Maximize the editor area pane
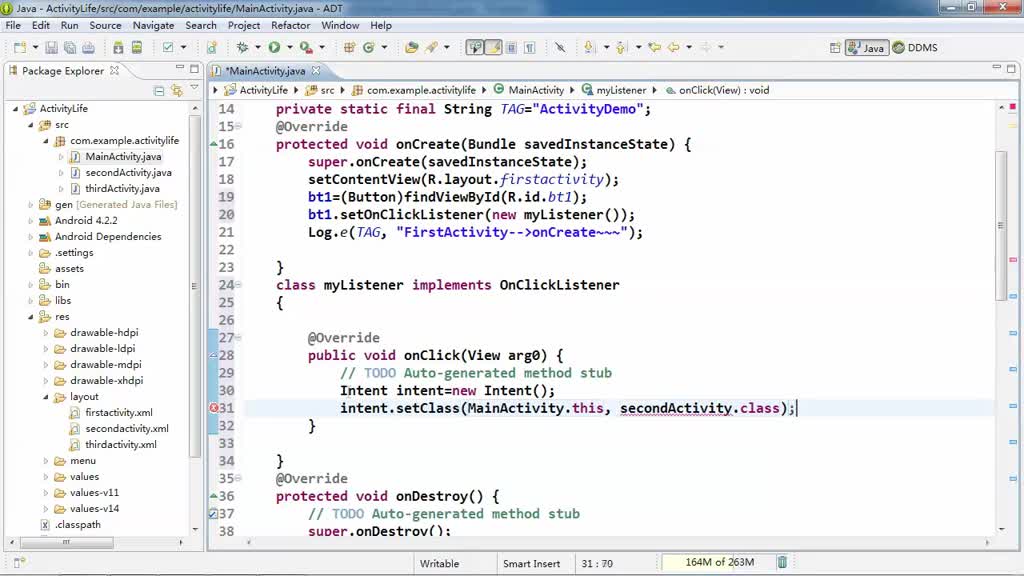1024x576 pixels. click(1011, 68)
